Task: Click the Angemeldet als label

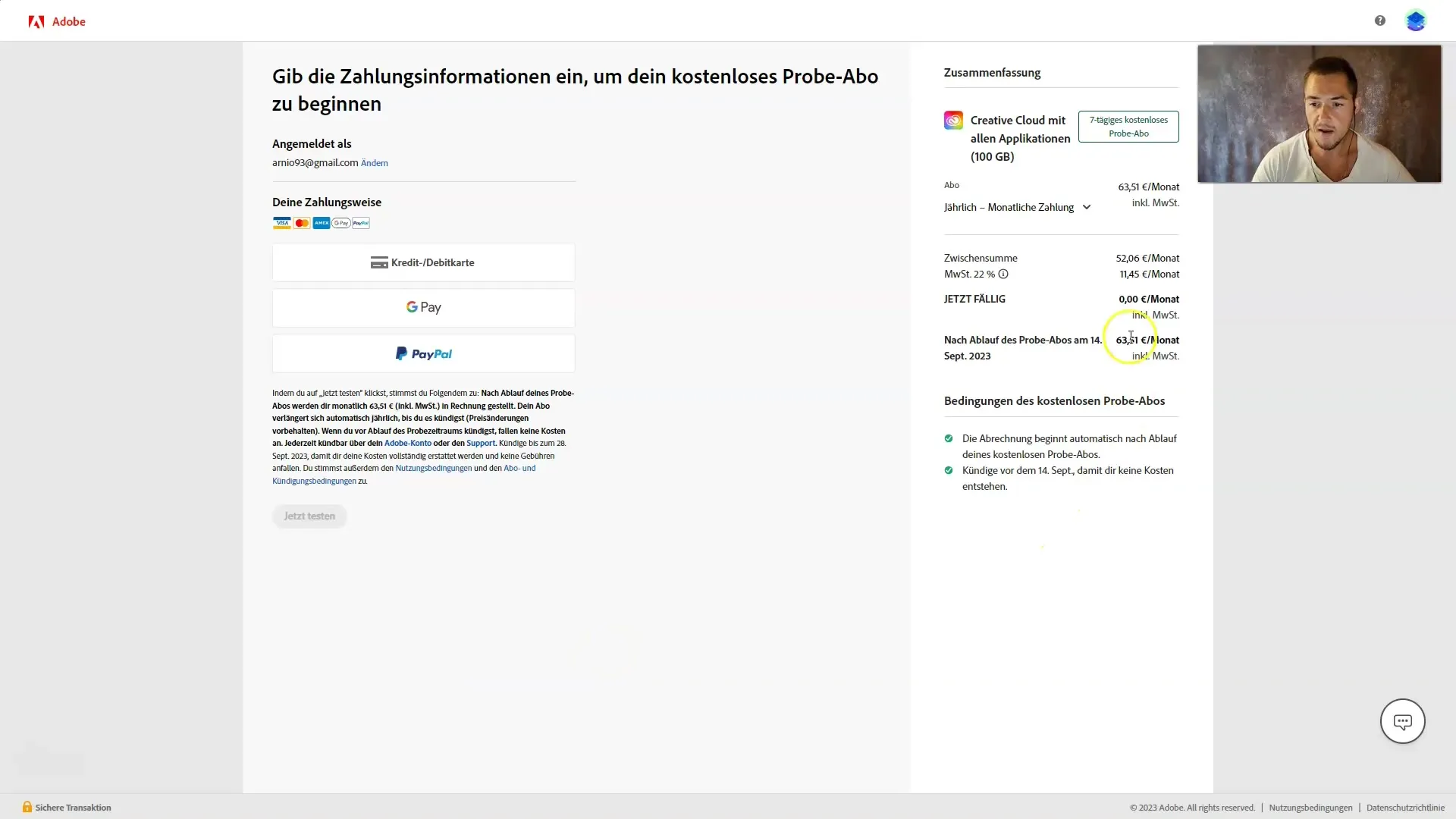Action: pos(312,143)
